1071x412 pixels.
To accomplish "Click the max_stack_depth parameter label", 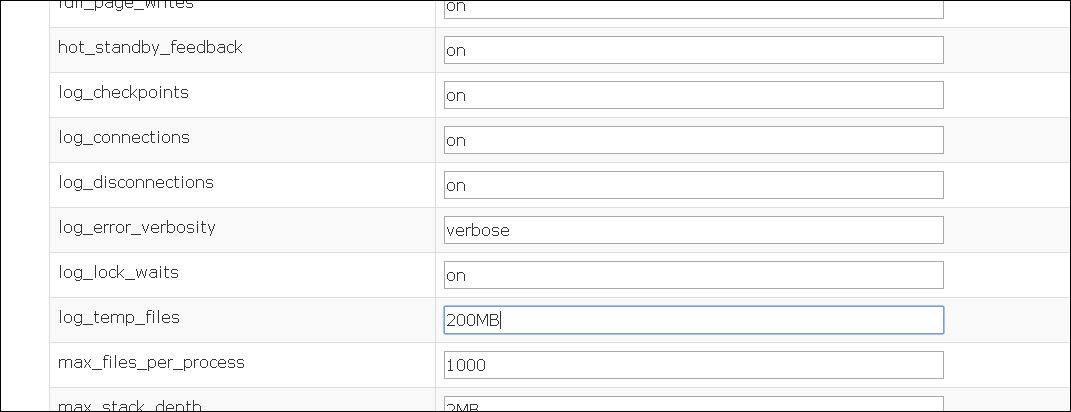I will 130,407.
